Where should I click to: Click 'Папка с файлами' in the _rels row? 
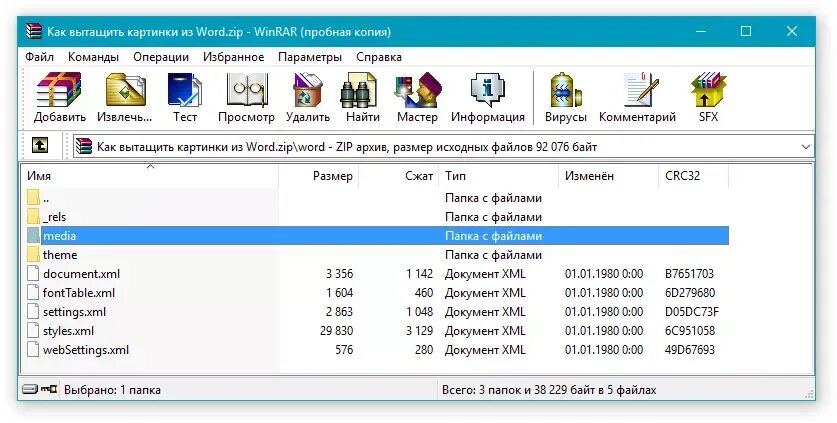click(493, 217)
